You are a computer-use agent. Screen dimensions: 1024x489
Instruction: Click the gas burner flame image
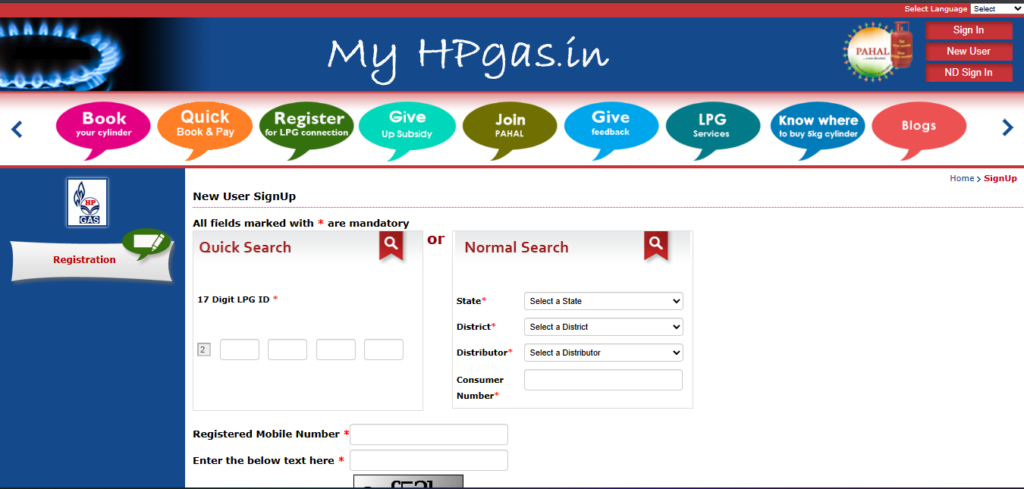[62, 55]
